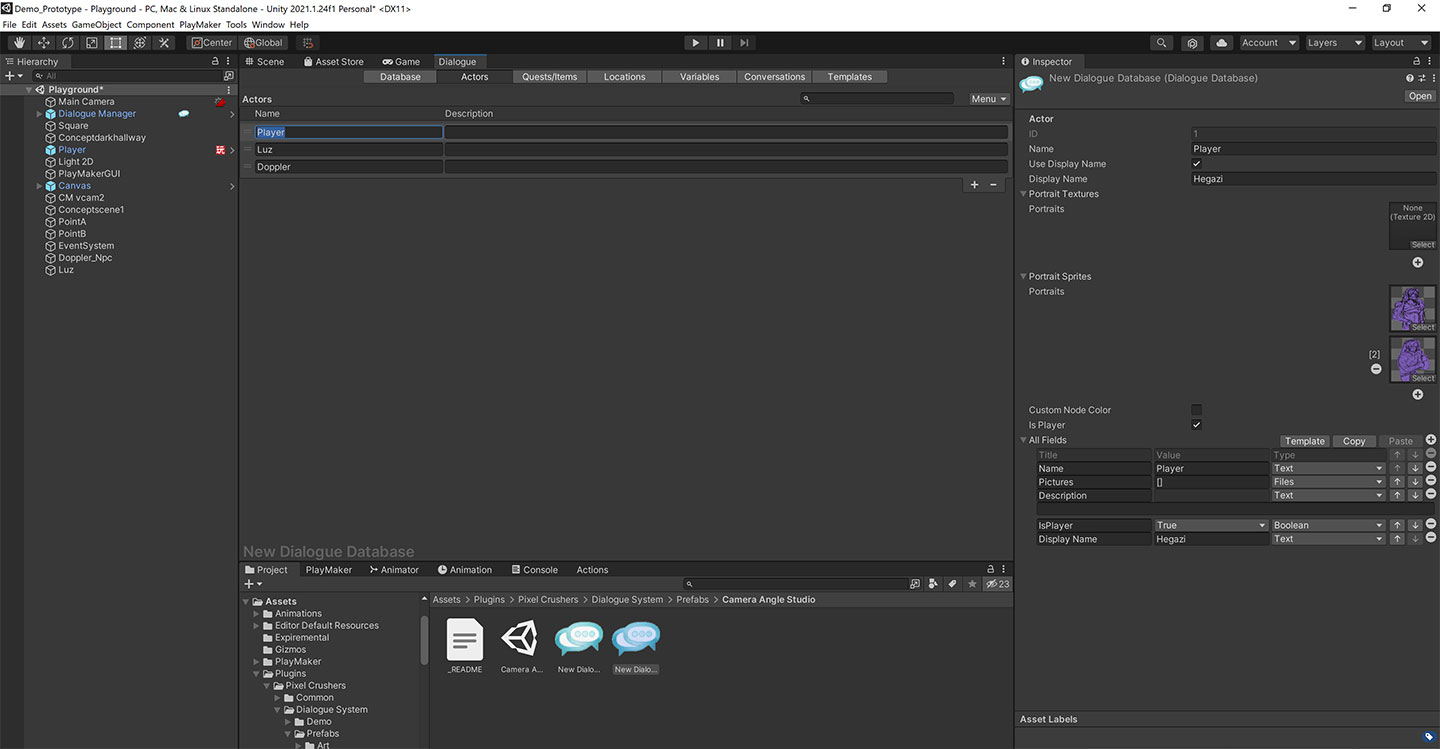Select the Rotate tool
Screen dimensions: 1440x749
point(67,43)
